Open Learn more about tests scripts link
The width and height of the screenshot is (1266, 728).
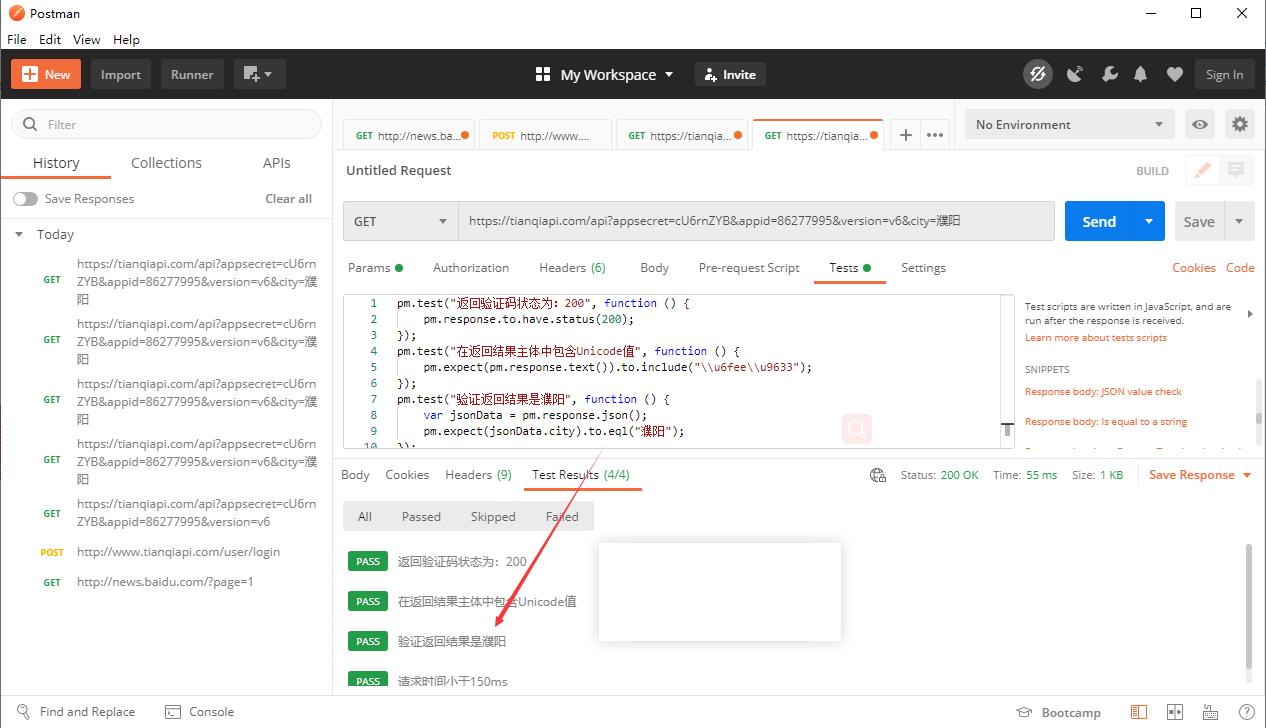(1095, 338)
